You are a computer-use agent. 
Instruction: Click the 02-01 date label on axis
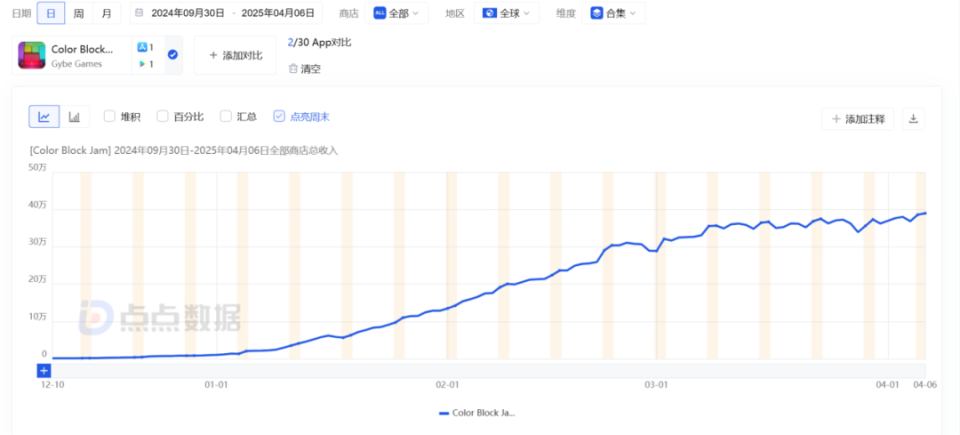pyautogui.click(x=447, y=385)
